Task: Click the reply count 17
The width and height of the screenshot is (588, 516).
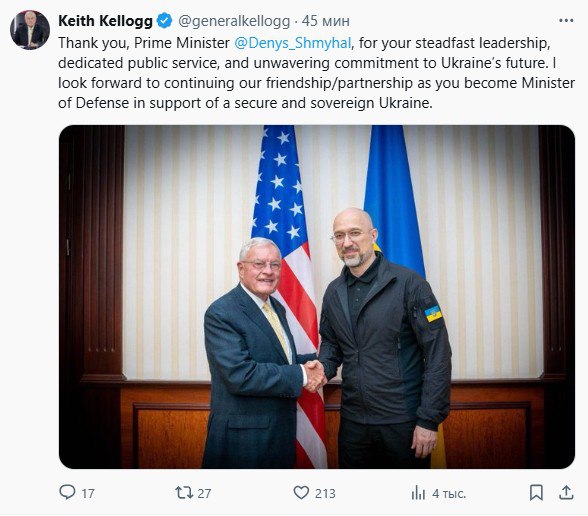Action: [x=88, y=494]
